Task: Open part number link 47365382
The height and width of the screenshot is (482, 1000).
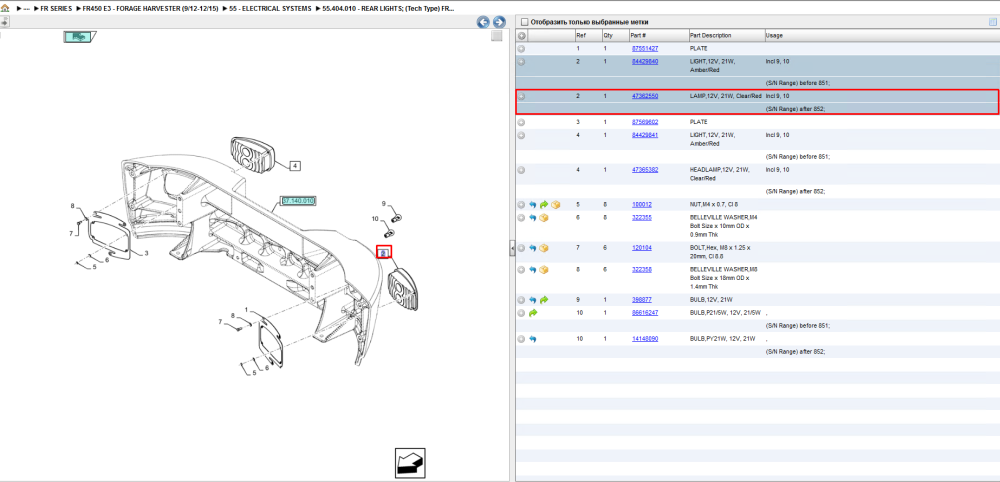Action: 645,170
